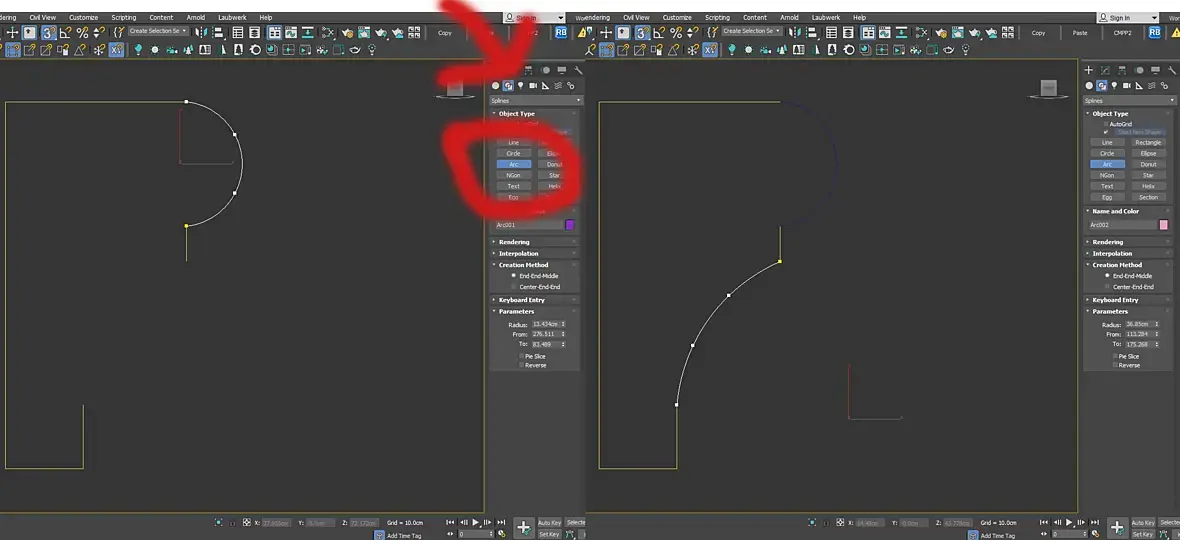Viewport: 1180px width, 540px height.
Task: Open Arnold menu in left window
Action: tap(196, 17)
